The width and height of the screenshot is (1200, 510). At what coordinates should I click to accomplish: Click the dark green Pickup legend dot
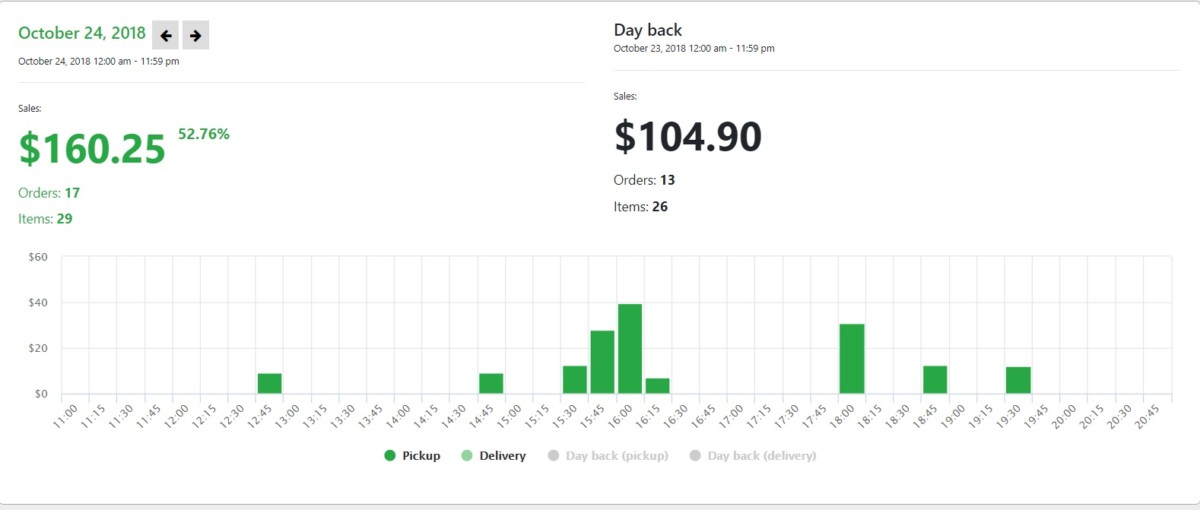pyautogui.click(x=390, y=456)
